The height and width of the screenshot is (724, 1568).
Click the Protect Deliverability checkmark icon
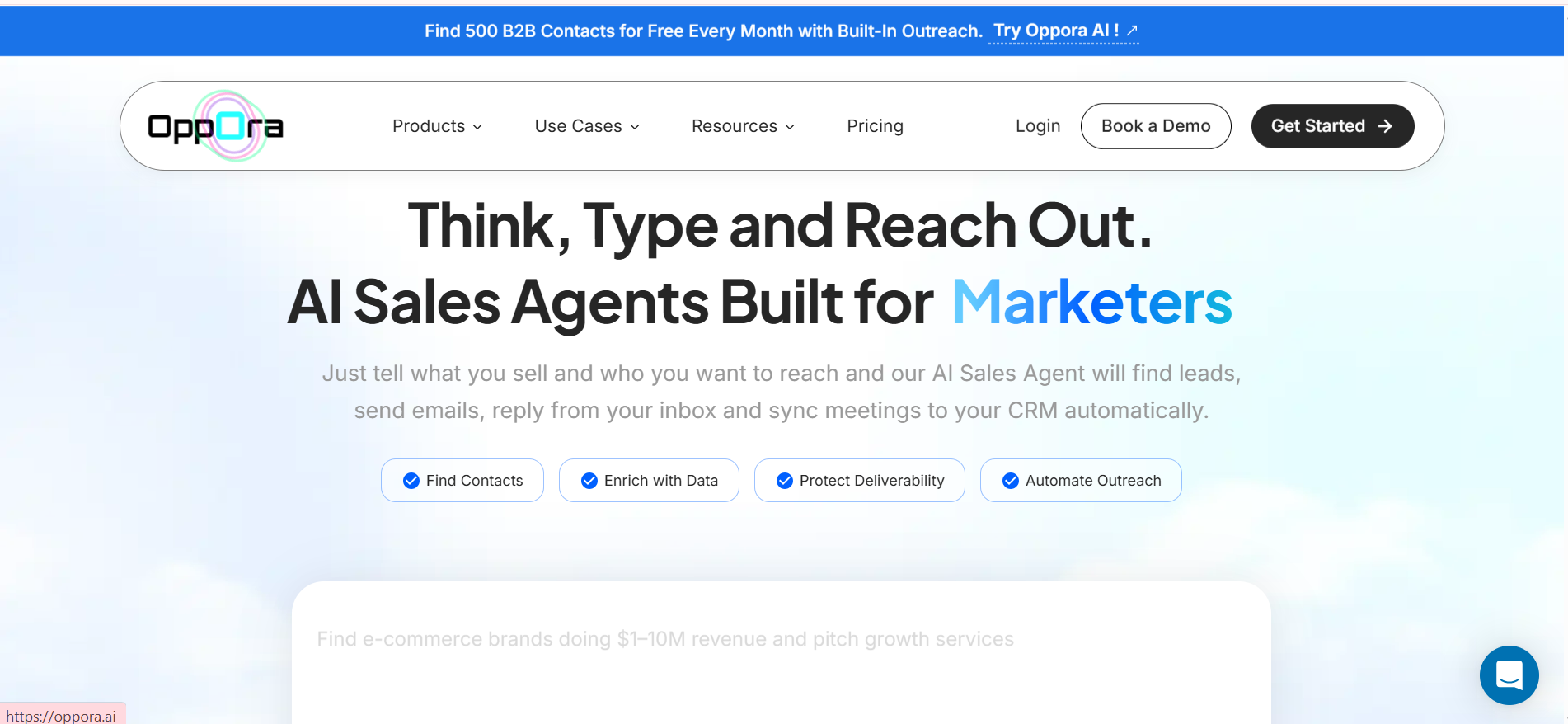point(785,481)
